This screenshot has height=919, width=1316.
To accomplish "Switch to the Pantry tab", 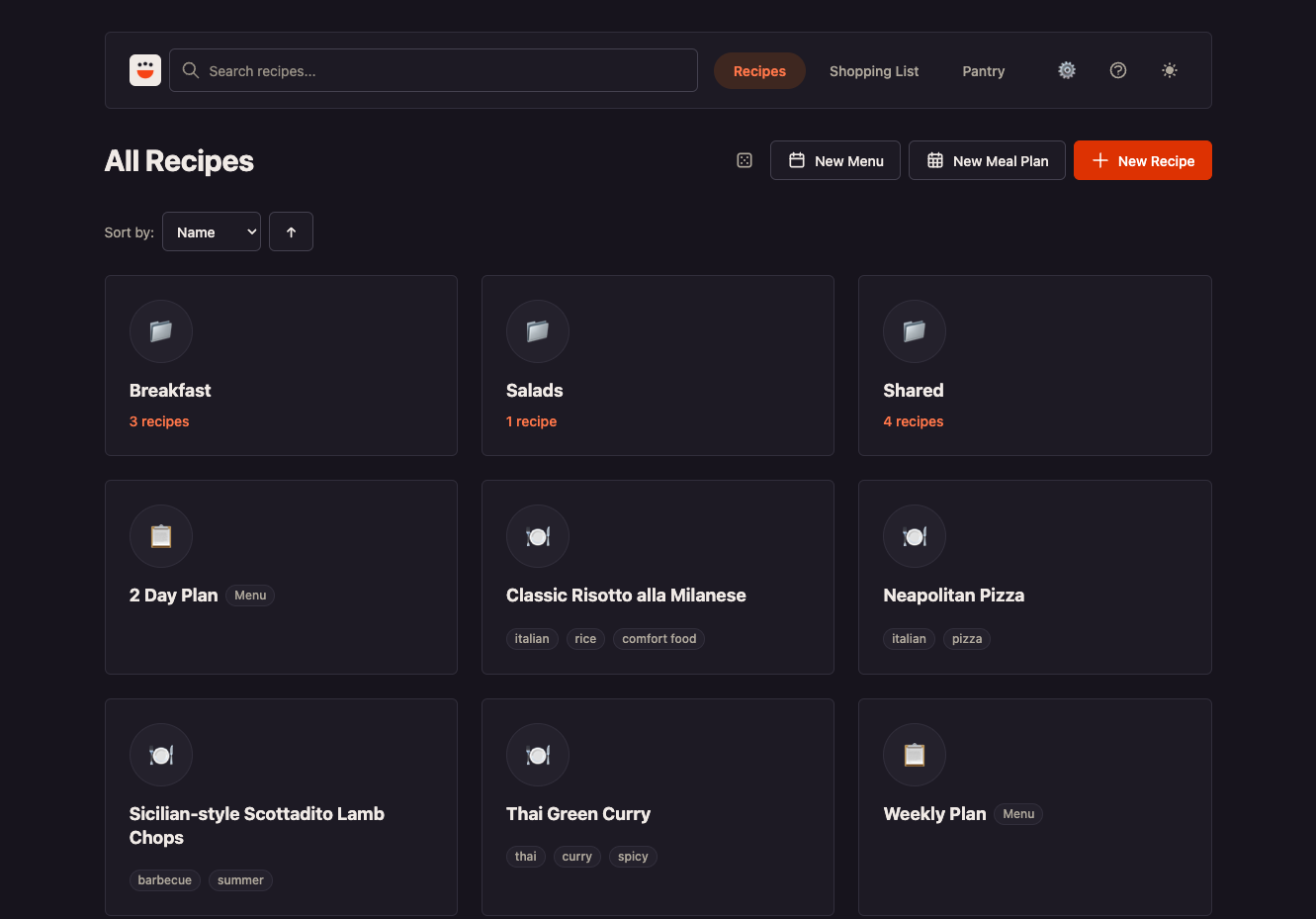I will point(983,71).
